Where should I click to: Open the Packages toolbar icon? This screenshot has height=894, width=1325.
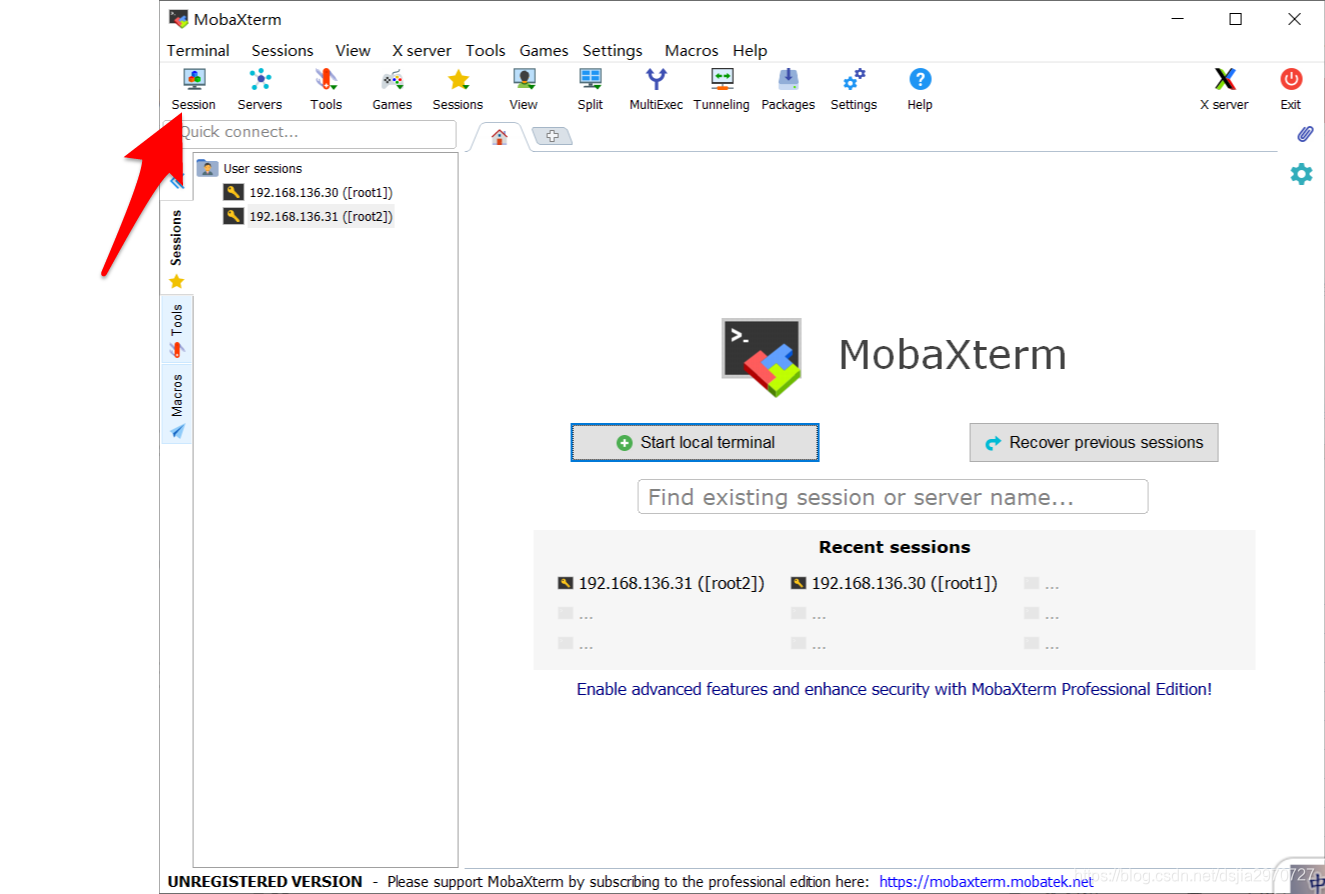click(788, 89)
